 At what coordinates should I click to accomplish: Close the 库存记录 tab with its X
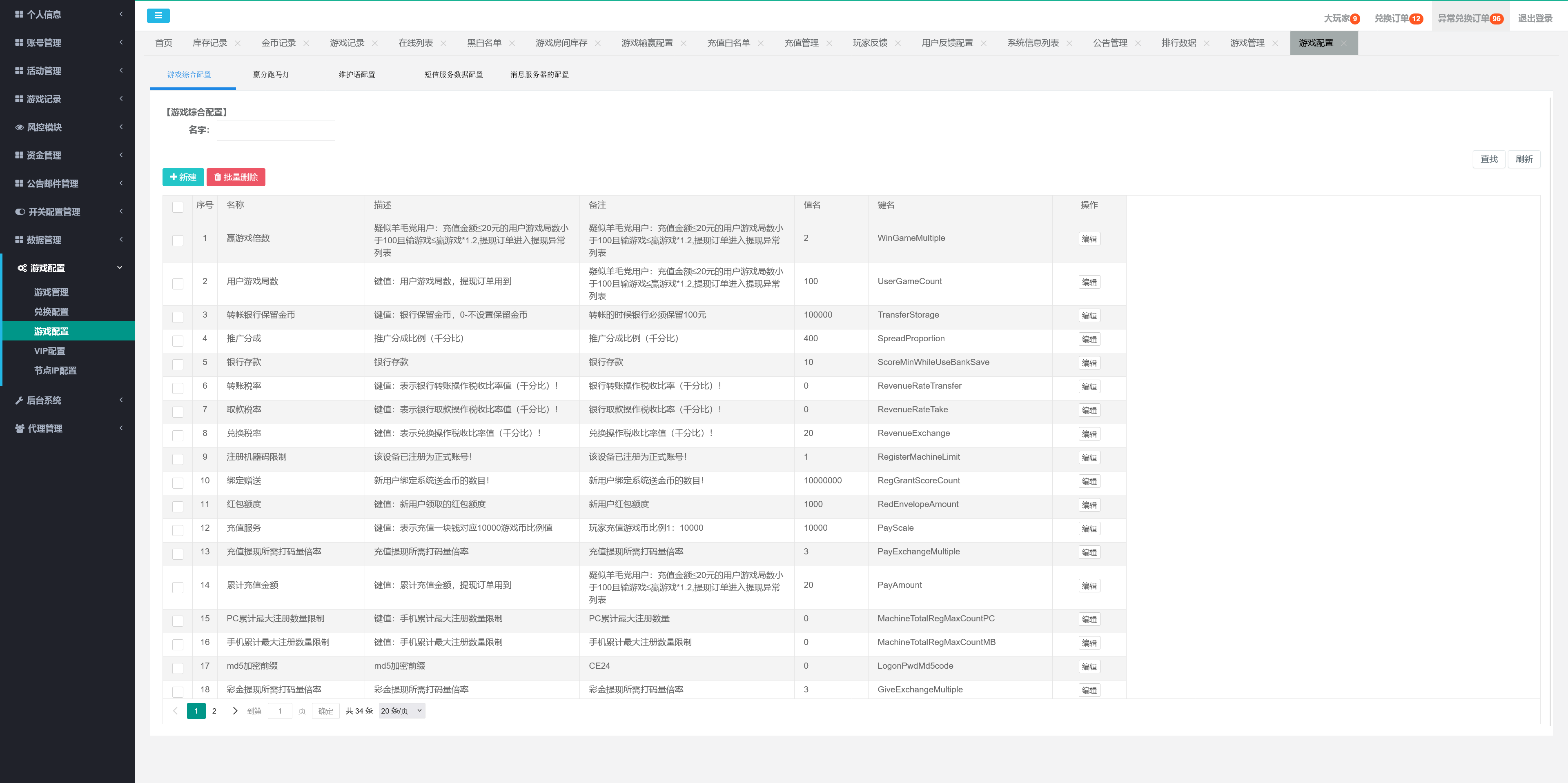237,43
